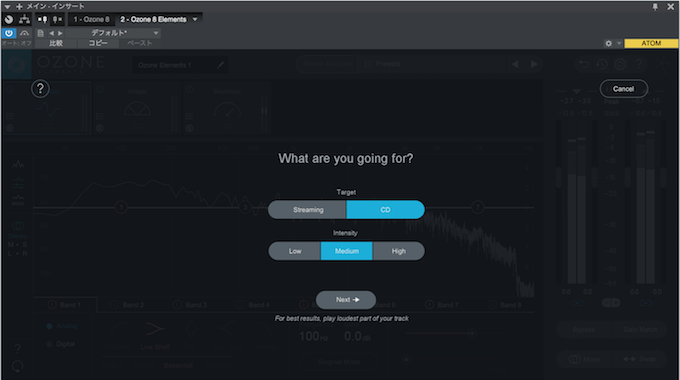The width and height of the screenshot is (680, 380).
Task: Open the routing view icon
Action: coord(24,19)
